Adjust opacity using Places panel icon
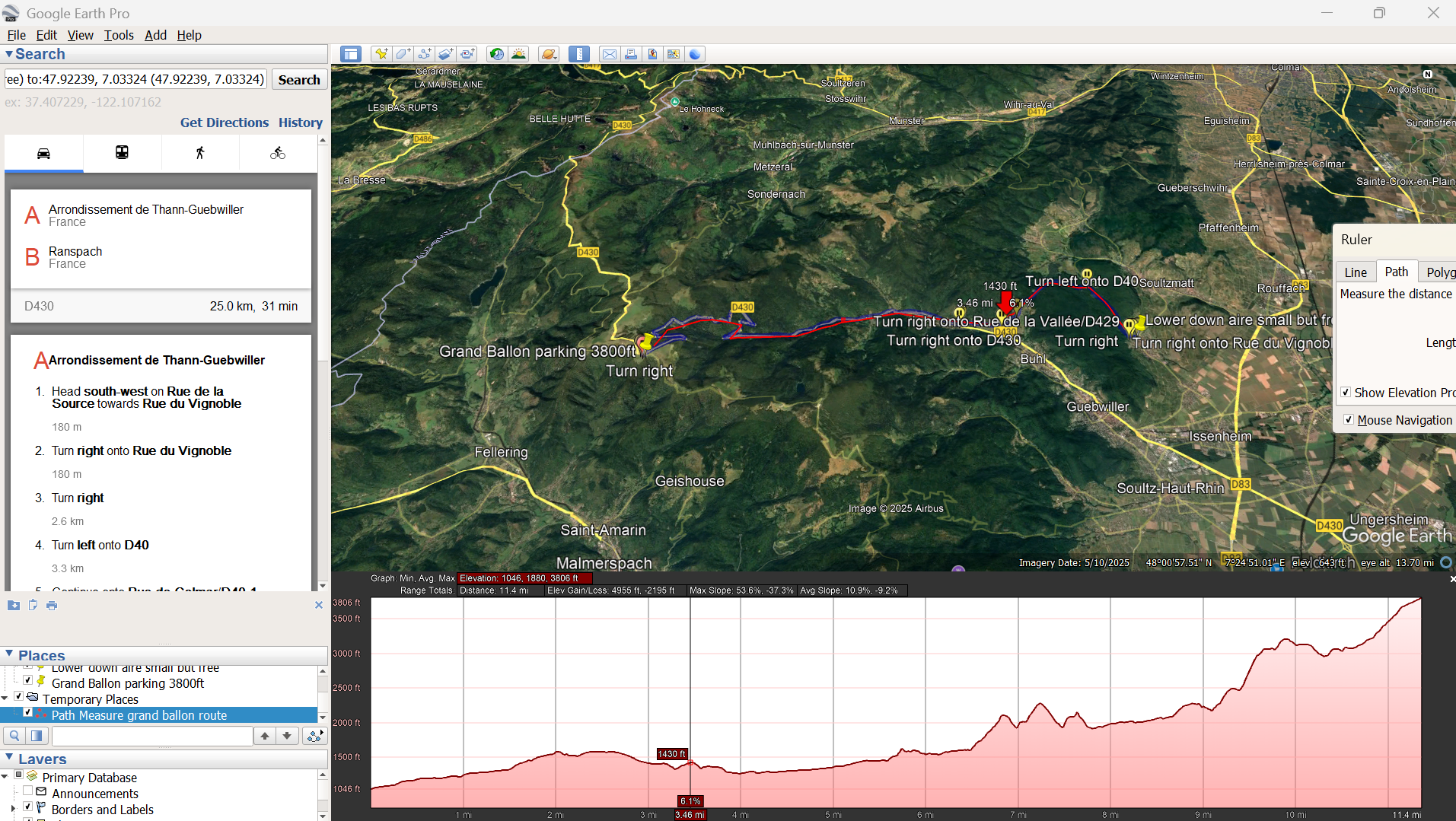Screen dimensions: 1456x821 coord(37,735)
